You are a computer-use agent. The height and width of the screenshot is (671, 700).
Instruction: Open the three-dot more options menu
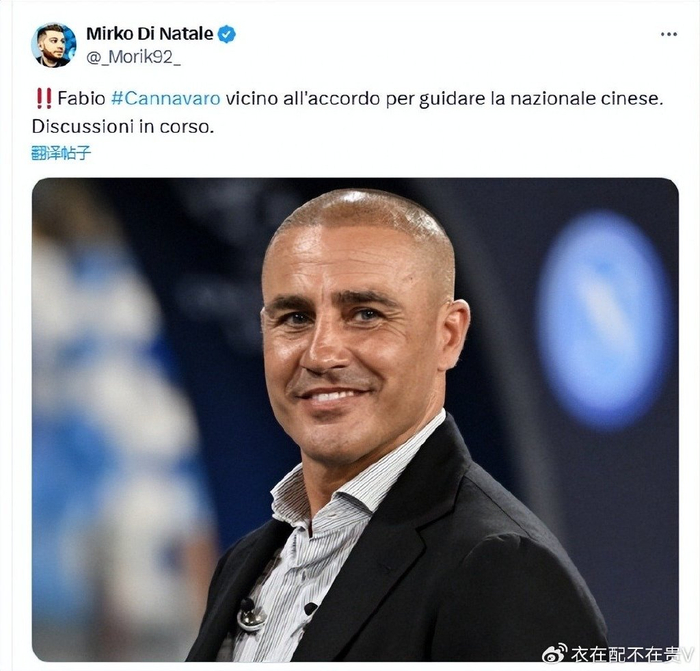668,34
